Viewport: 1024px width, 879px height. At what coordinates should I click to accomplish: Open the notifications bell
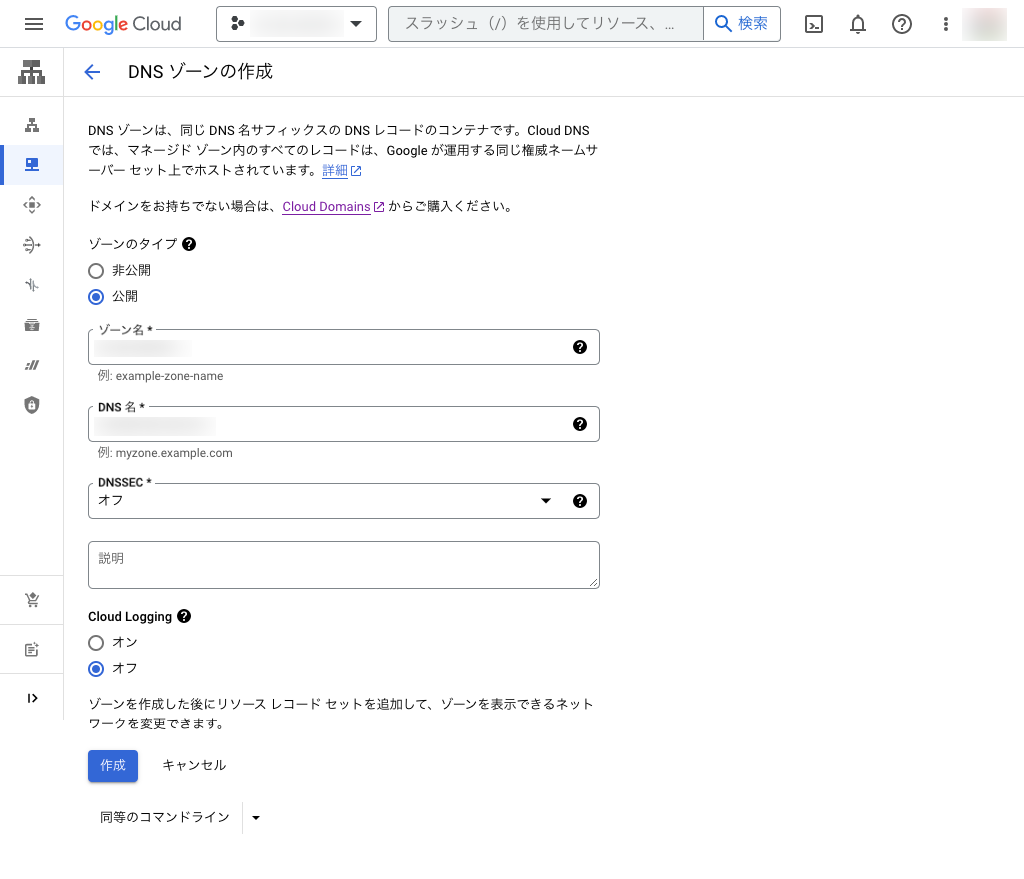click(x=858, y=24)
